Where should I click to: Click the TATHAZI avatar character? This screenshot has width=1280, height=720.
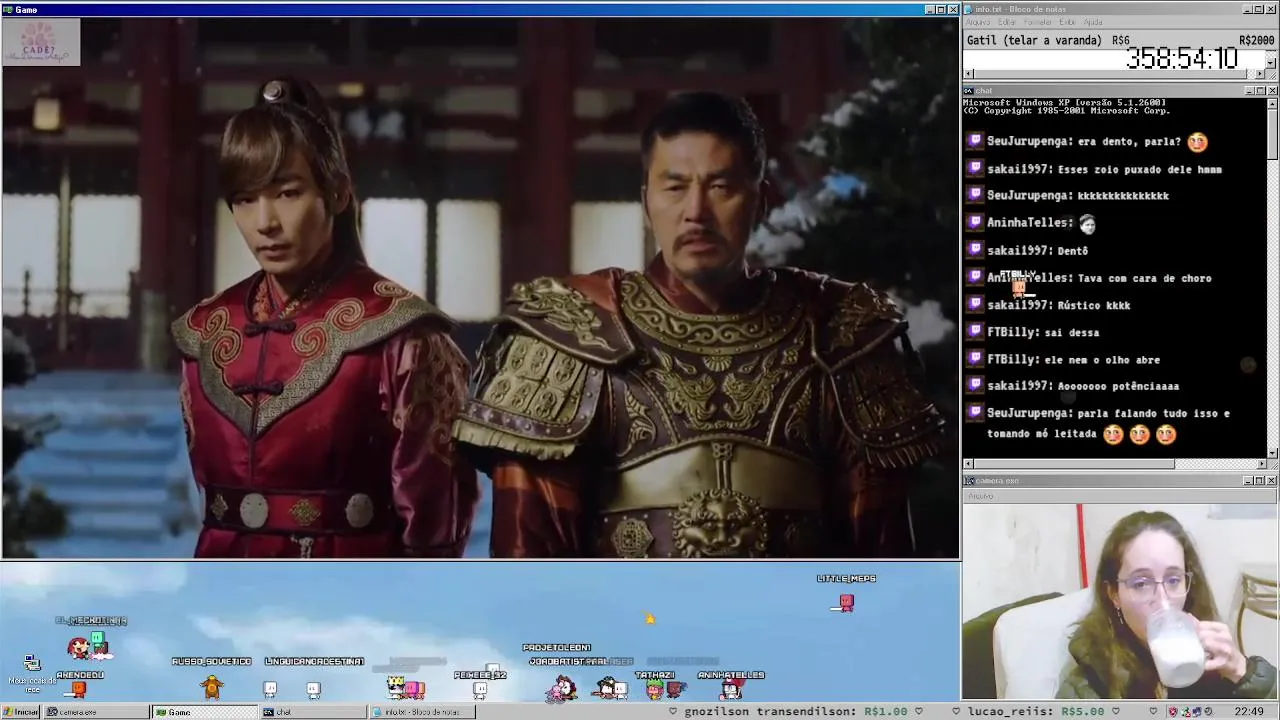655,688
